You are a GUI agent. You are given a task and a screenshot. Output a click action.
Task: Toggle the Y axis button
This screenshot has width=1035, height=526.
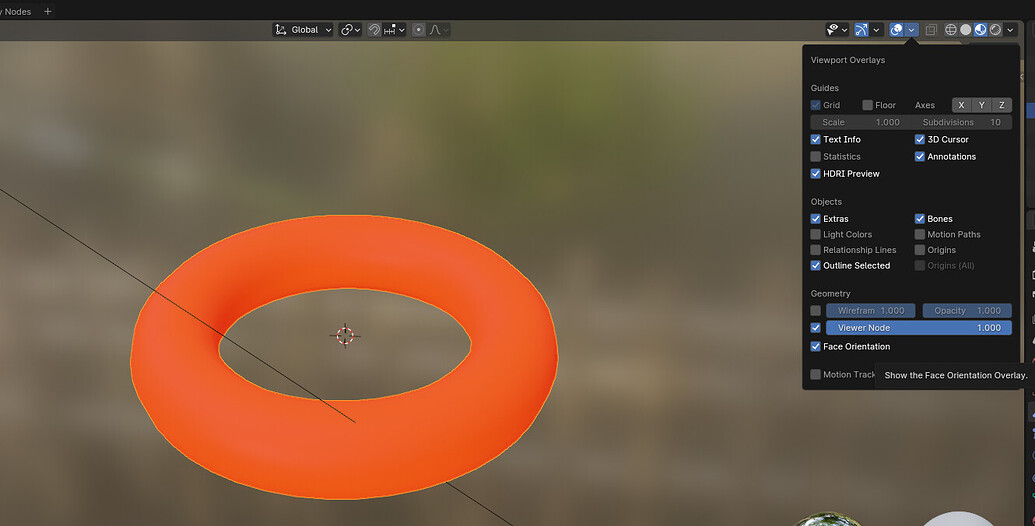tap(982, 105)
